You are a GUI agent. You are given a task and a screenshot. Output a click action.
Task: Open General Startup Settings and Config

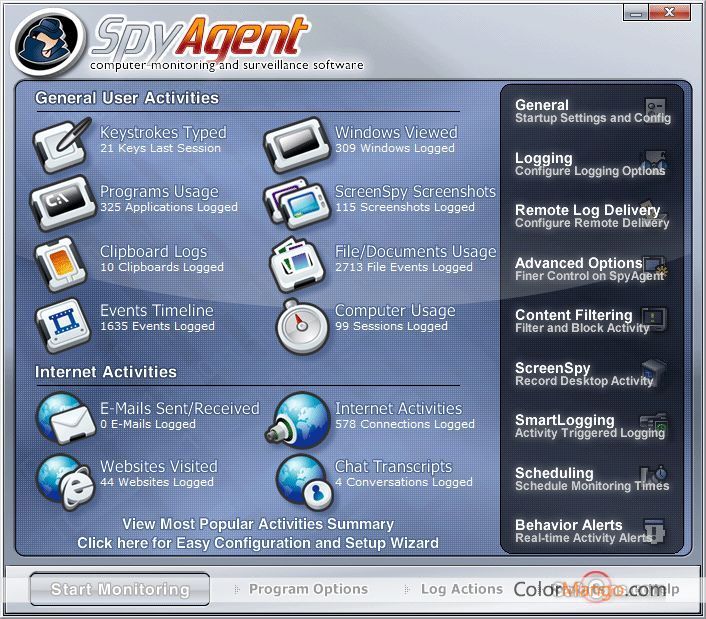click(x=593, y=111)
